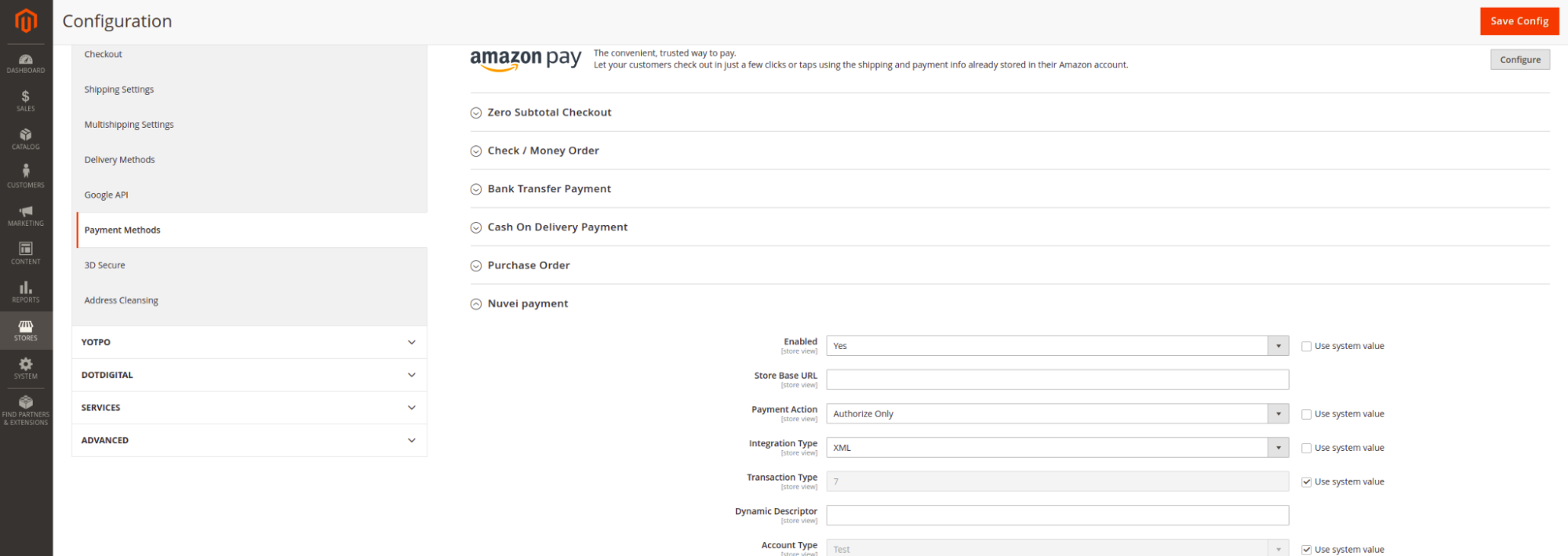
Task: Collapse Nuvei payment section
Action: (519, 304)
